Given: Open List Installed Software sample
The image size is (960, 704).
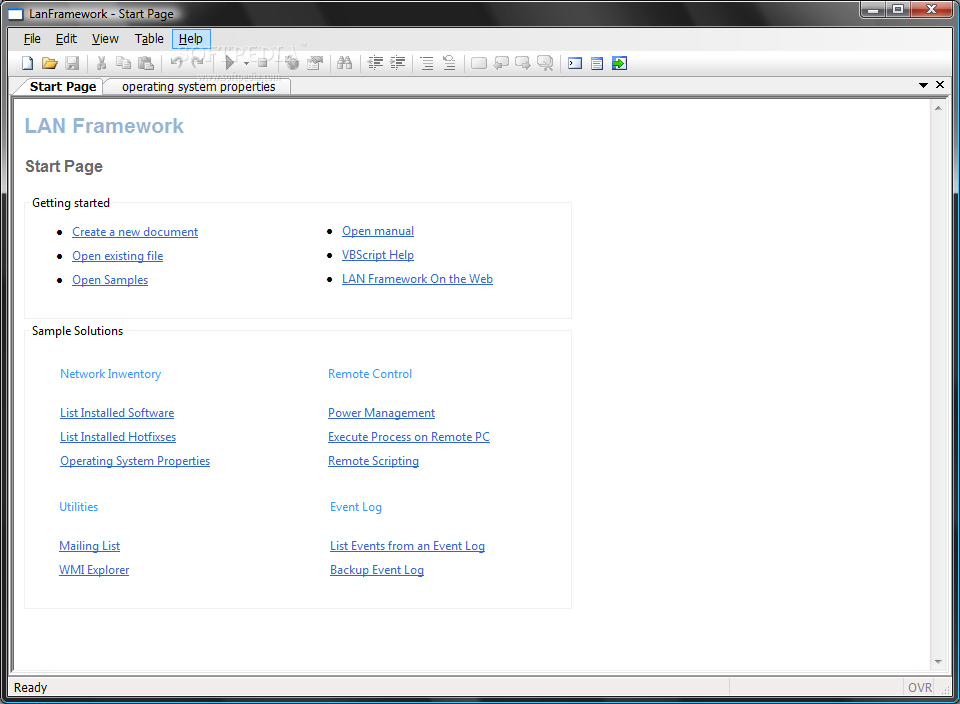Looking at the screenshot, I should 117,413.
